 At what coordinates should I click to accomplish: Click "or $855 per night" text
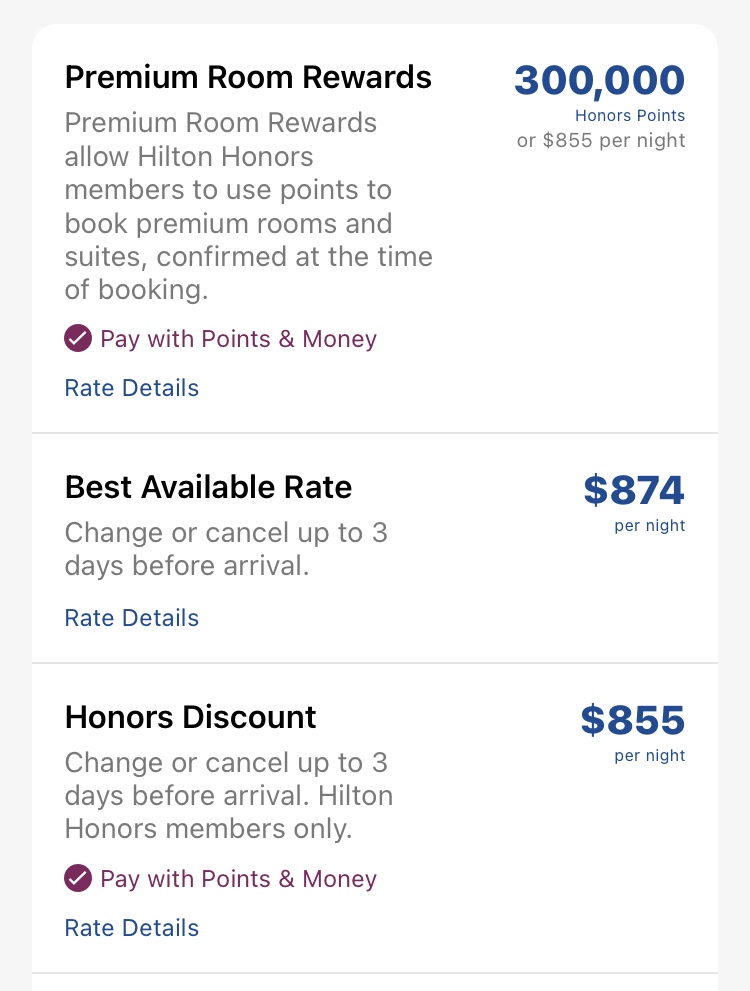click(601, 140)
